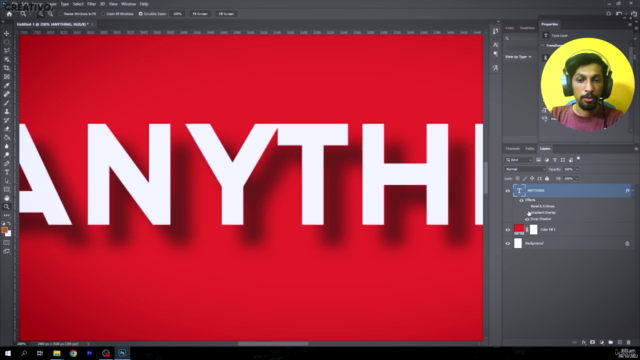This screenshot has width=640, height=360.
Task: Select the Rectangle shape tool
Action: [x=7, y=189]
